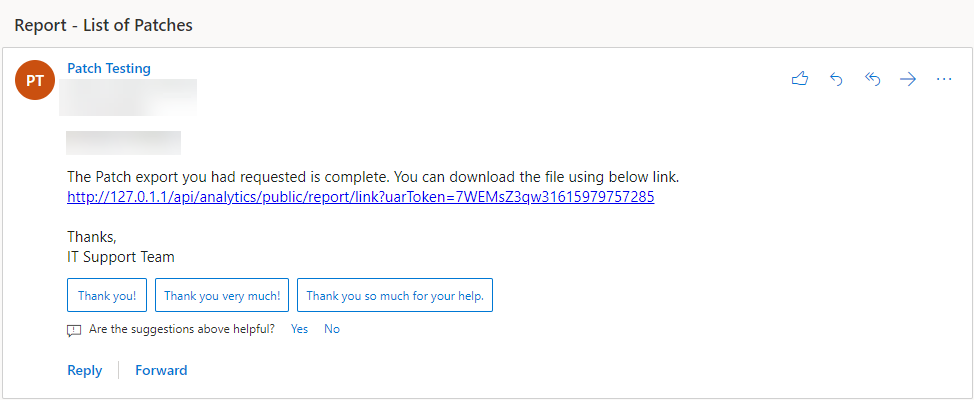This screenshot has width=974, height=400.
Task: Click the Reply all double-arrow icon
Action: pos(873,80)
